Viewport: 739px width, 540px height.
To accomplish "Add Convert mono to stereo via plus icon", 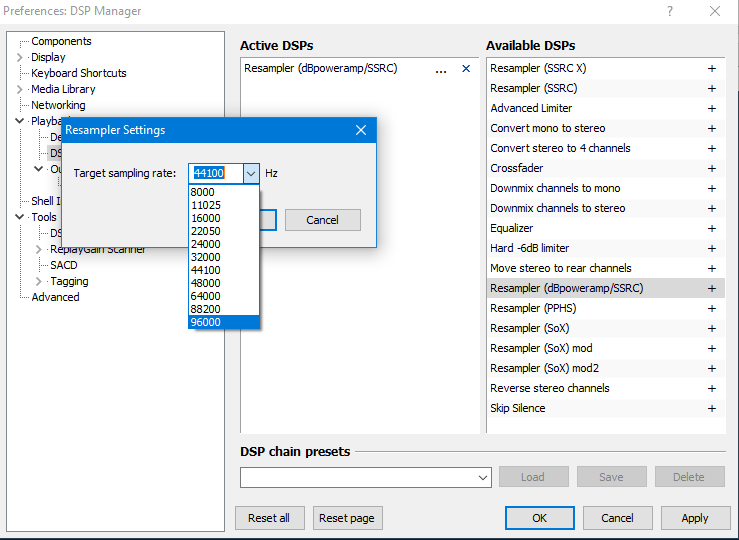I will [712, 129].
